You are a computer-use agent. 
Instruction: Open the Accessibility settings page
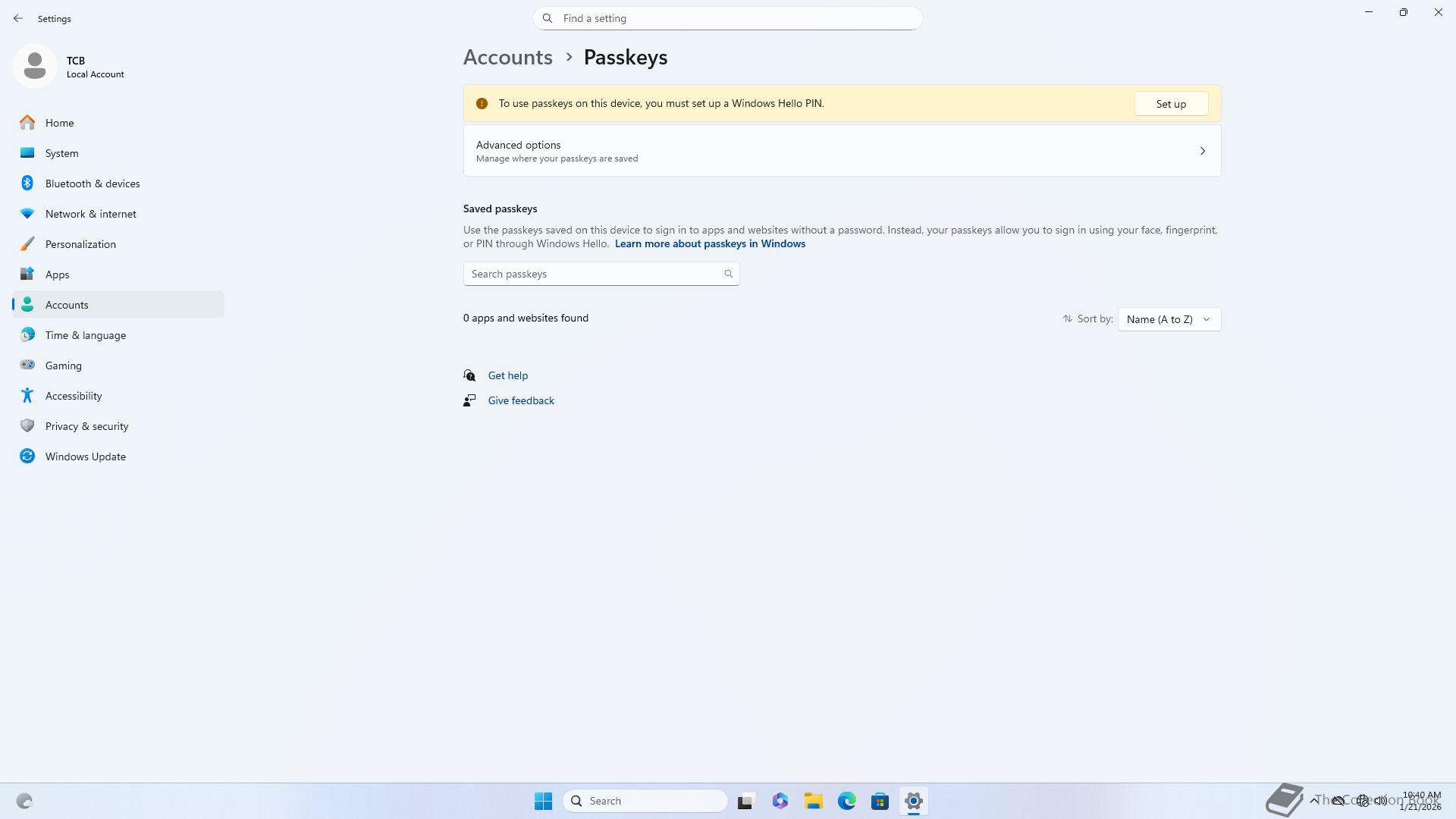pyautogui.click(x=73, y=396)
